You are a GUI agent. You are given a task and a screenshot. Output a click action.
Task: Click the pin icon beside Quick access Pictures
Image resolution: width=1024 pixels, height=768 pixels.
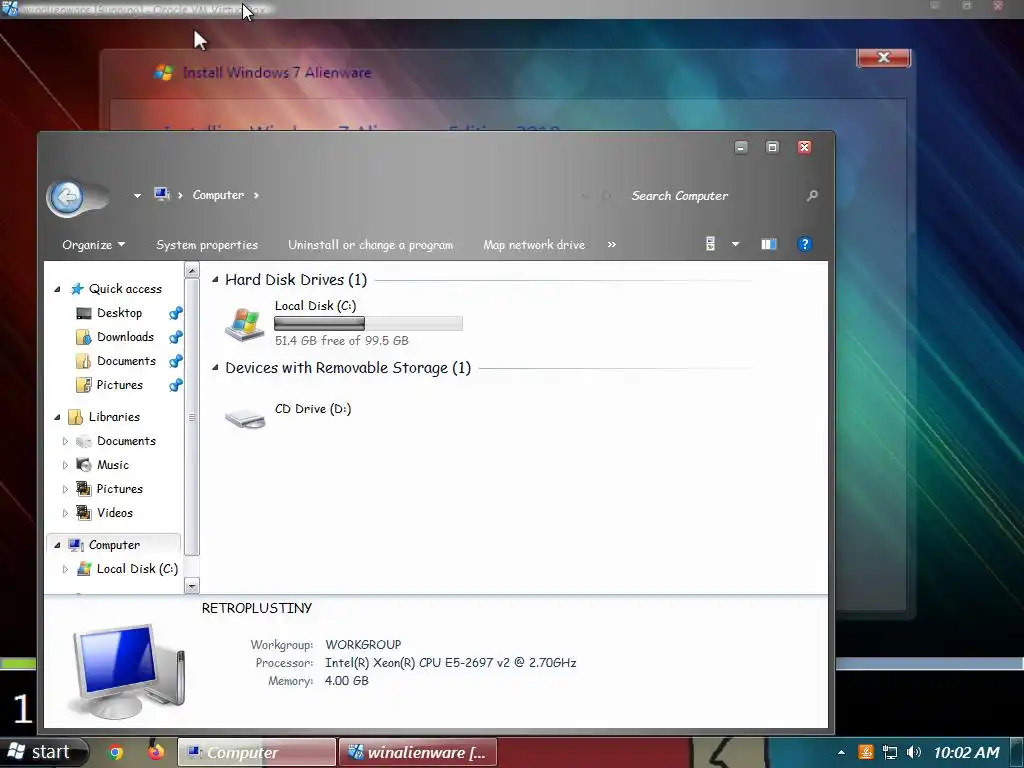(175, 385)
